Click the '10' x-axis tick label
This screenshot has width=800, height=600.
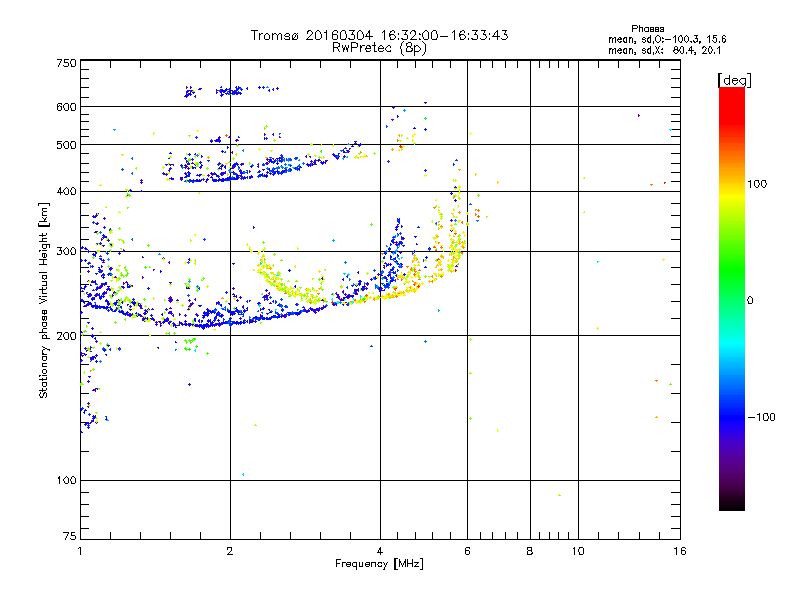(x=578, y=551)
